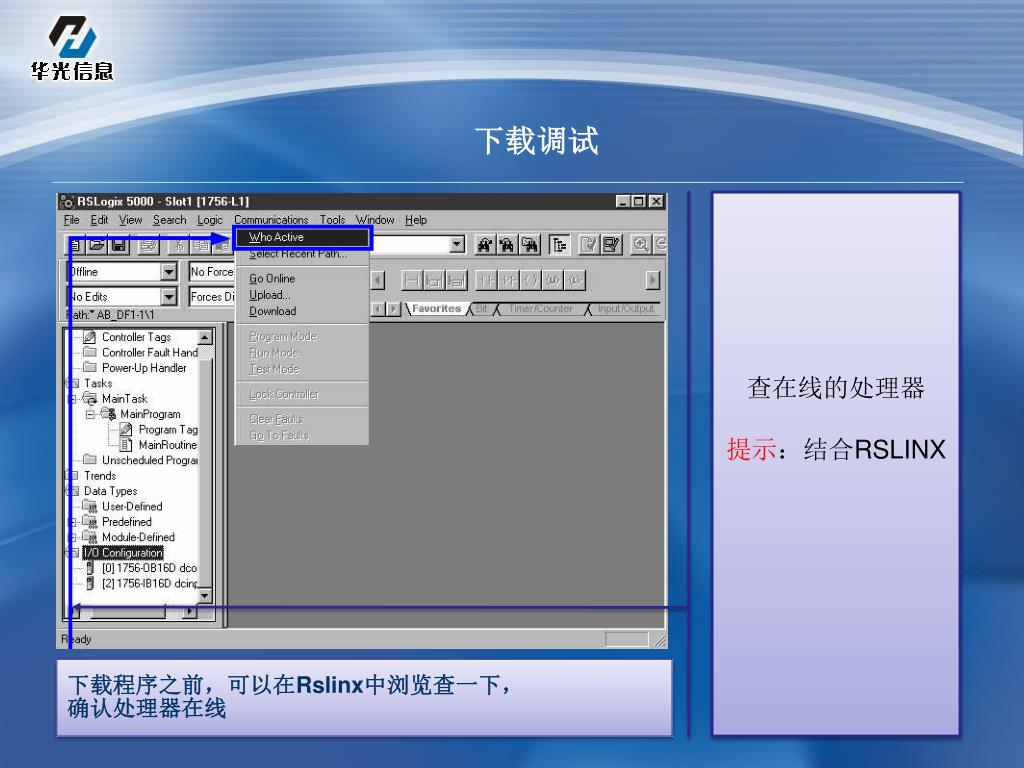The image size is (1024, 768).
Task: Open the Tools menu
Action: pos(332,220)
